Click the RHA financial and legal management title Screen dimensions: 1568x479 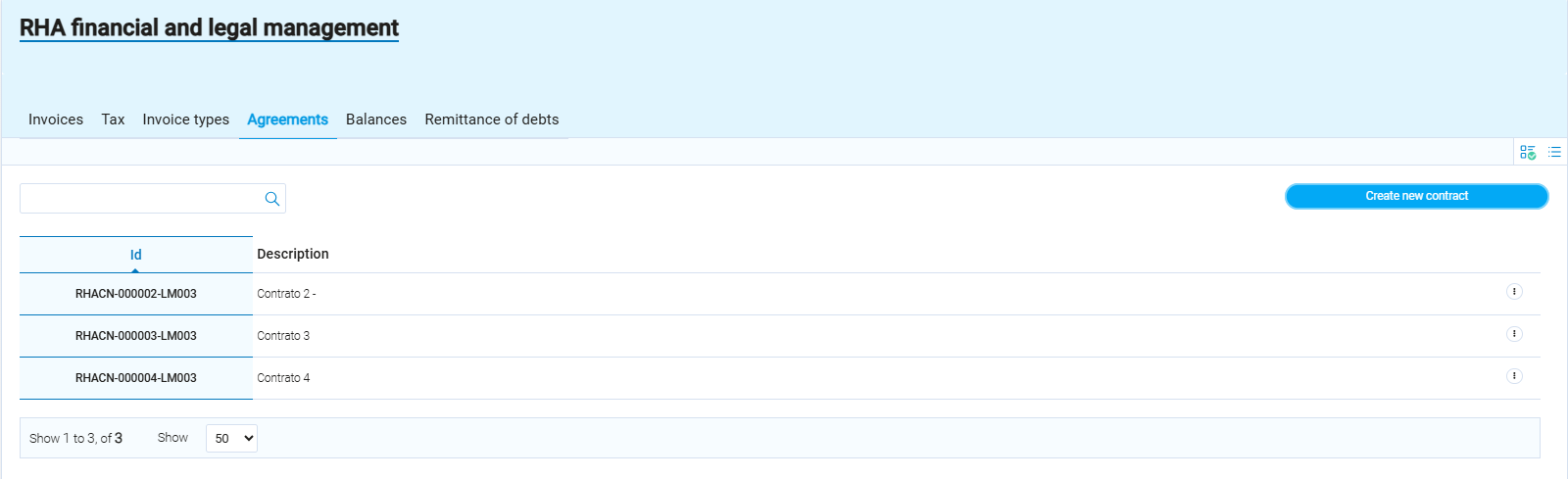tap(209, 28)
